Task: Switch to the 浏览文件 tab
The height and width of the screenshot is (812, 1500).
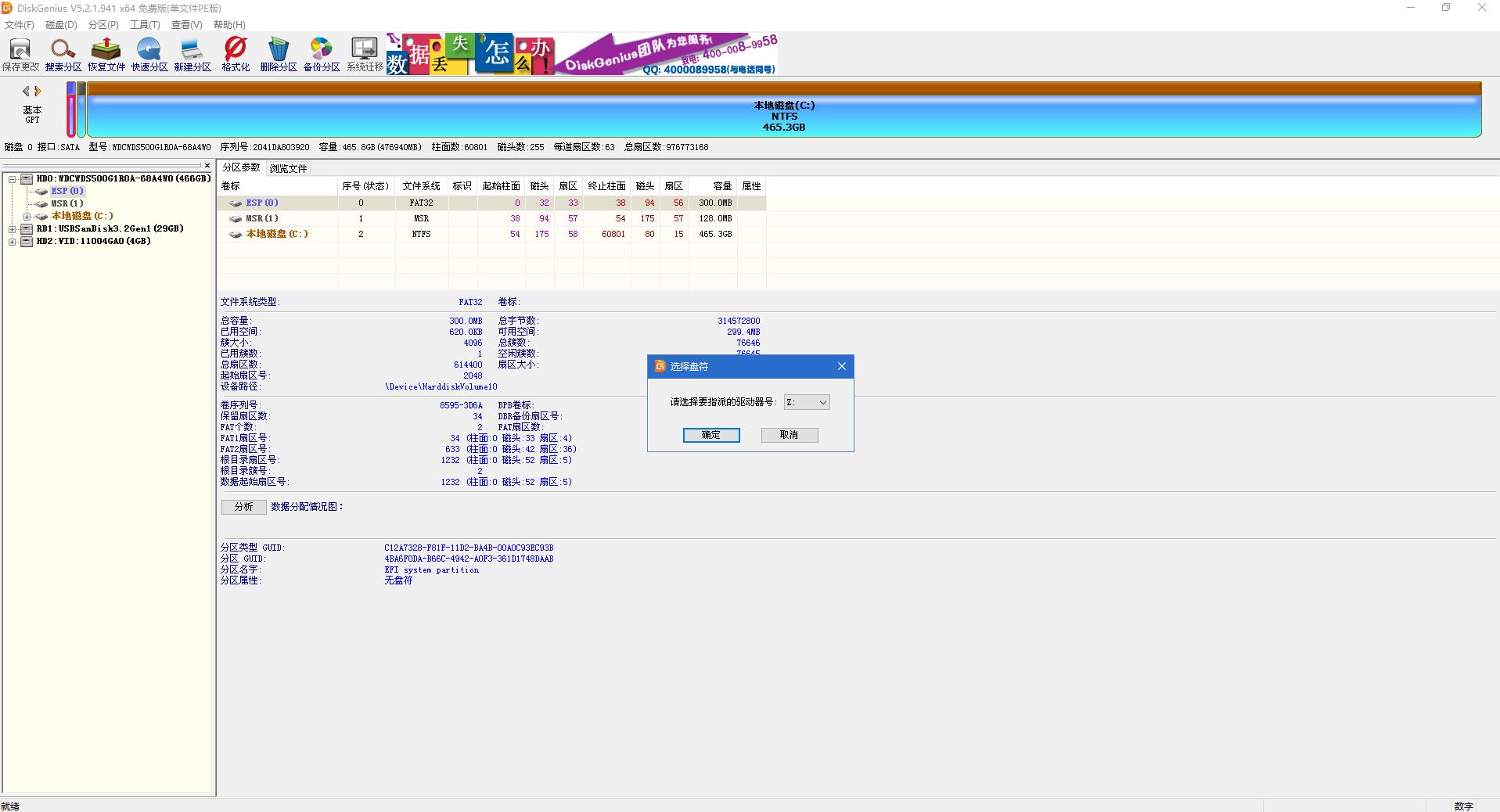Action: (x=289, y=168)
